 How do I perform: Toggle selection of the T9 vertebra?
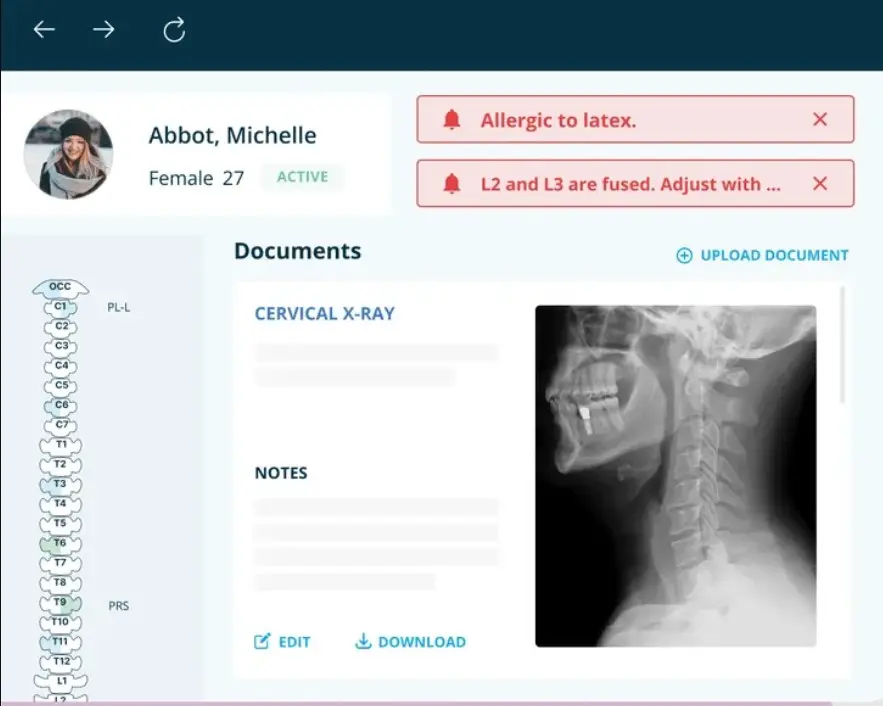[58, 602]
